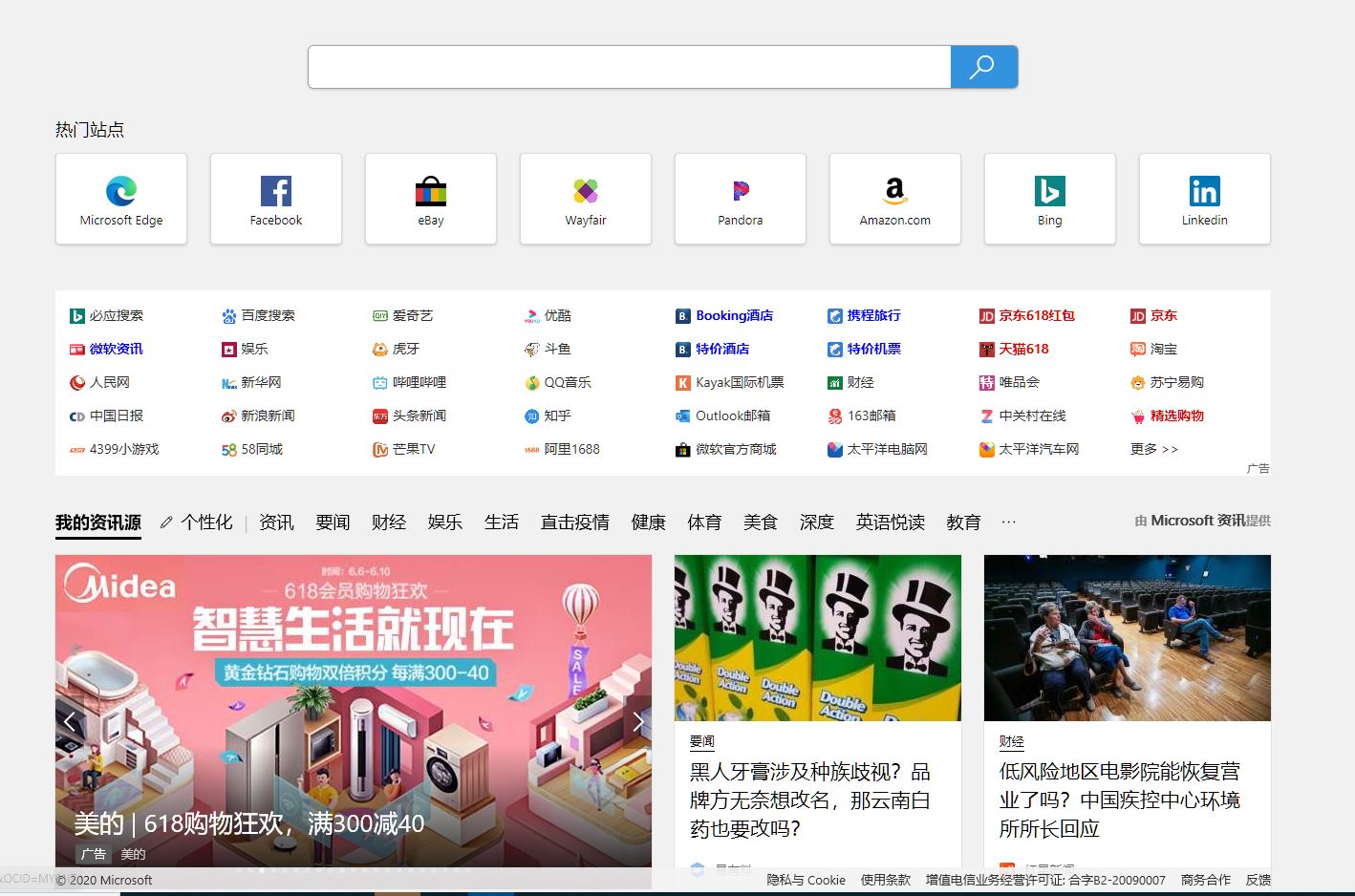Image resolution: width=1355 pixels, height=896 pixels.
Task: Open 特价酒店 link
Action: [x=712, y=349]
